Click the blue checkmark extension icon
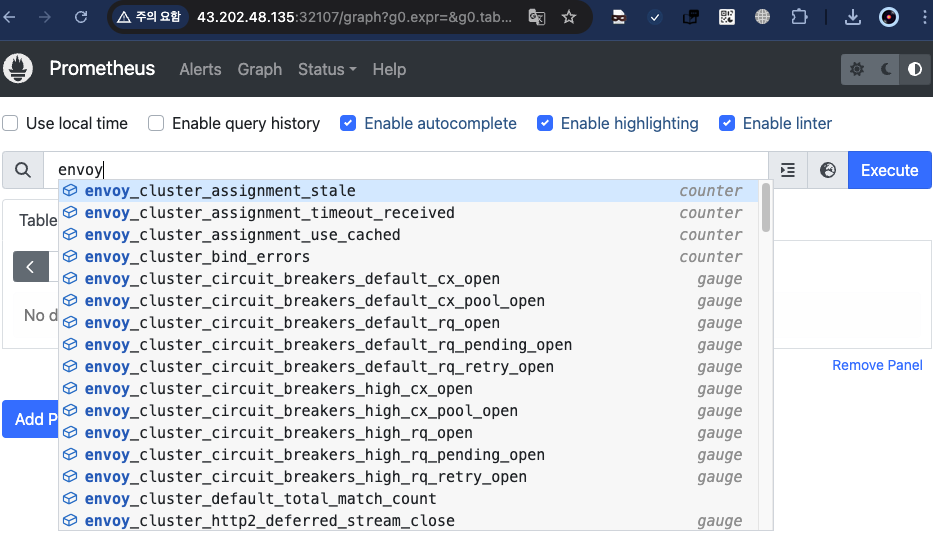The image size is (933, 542). pyautogui.click(x=655, y=17)
